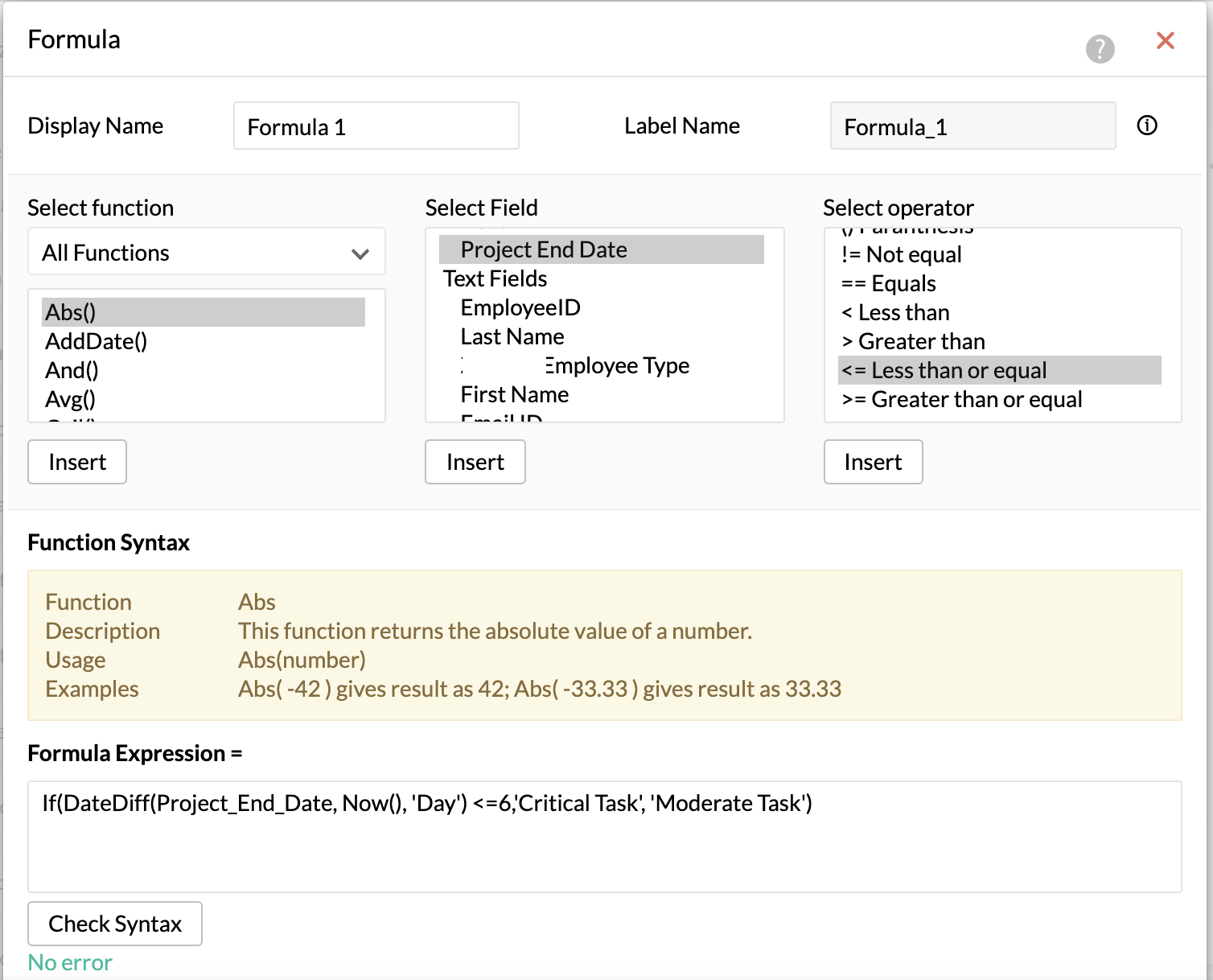Select the == Equals operator
The height and width of the screenshot is (980, 1213).
click(1000, 283)
